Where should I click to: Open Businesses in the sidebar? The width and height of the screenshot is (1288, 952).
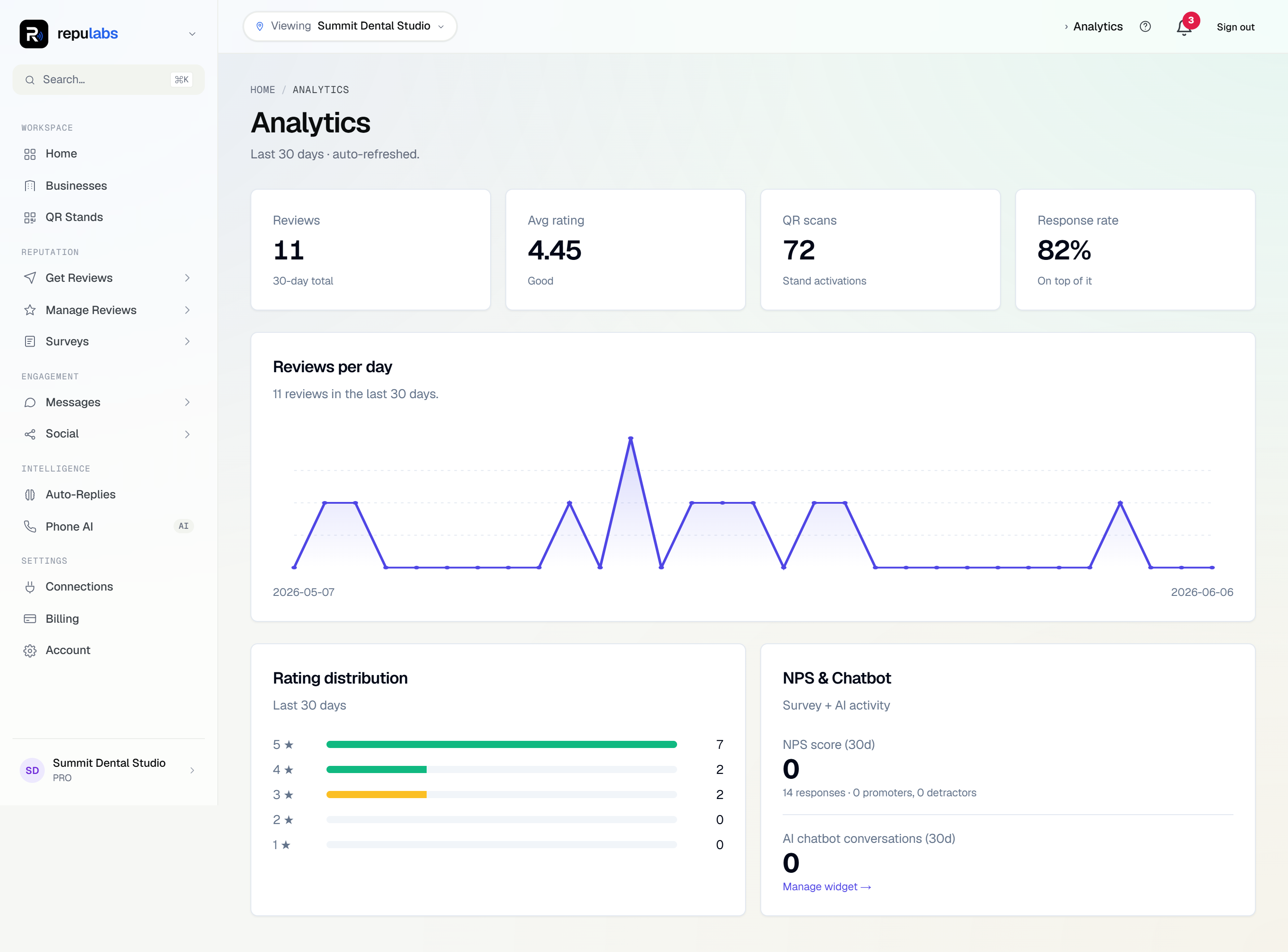coord(108,186)
